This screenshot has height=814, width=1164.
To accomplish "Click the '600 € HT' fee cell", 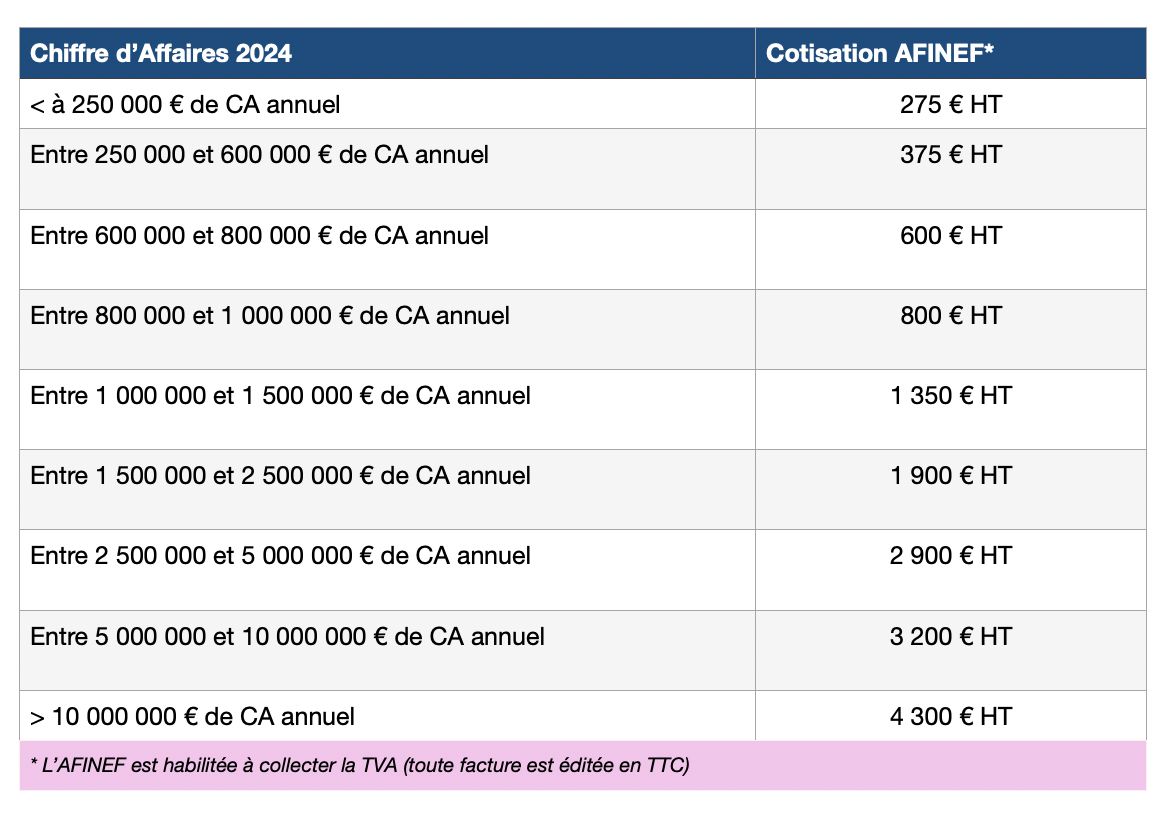I will point(950,236).
